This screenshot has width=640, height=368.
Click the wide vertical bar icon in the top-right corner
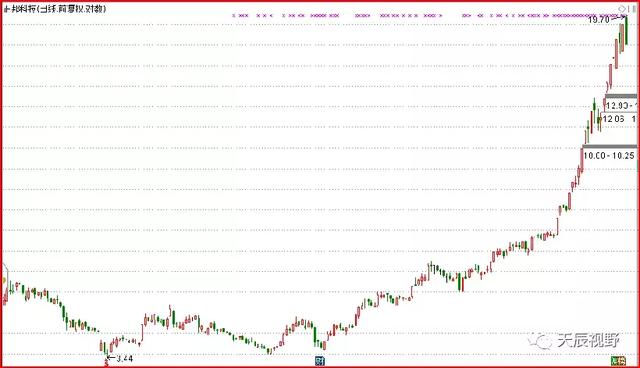click(x=634, y=9)
